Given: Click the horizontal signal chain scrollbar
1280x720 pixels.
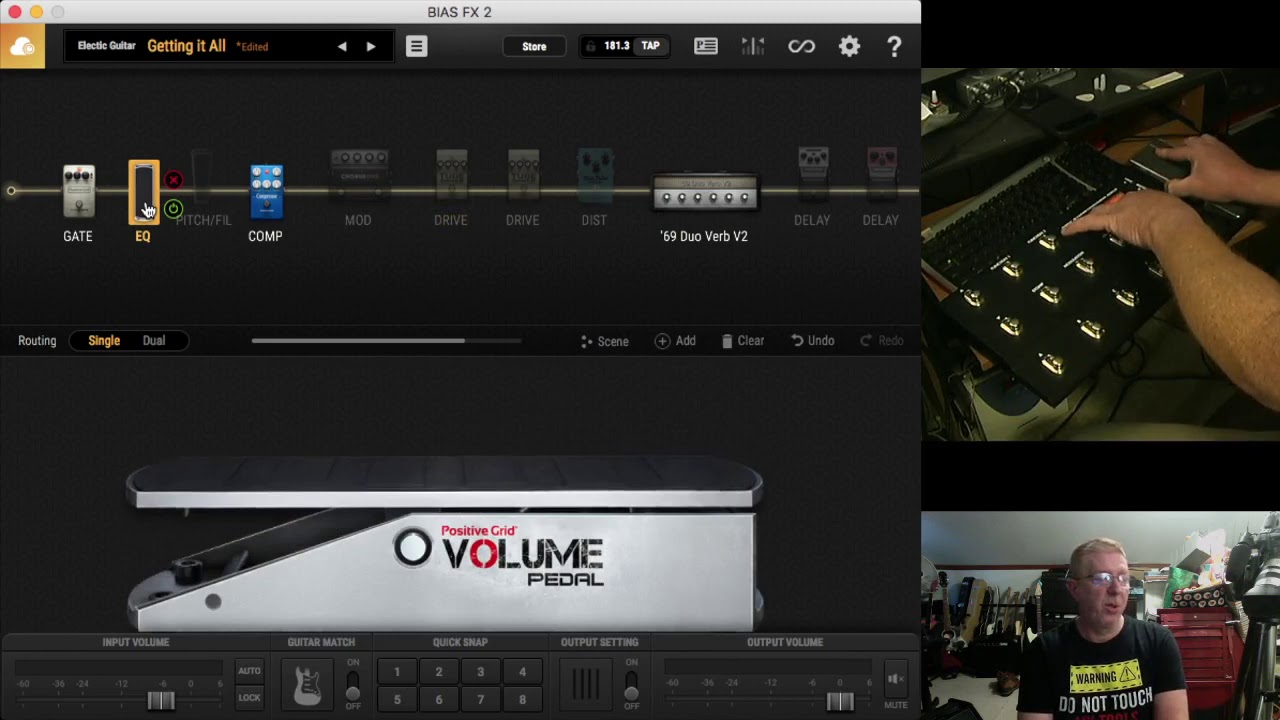Looking at the screenshot, I should 358,341.
